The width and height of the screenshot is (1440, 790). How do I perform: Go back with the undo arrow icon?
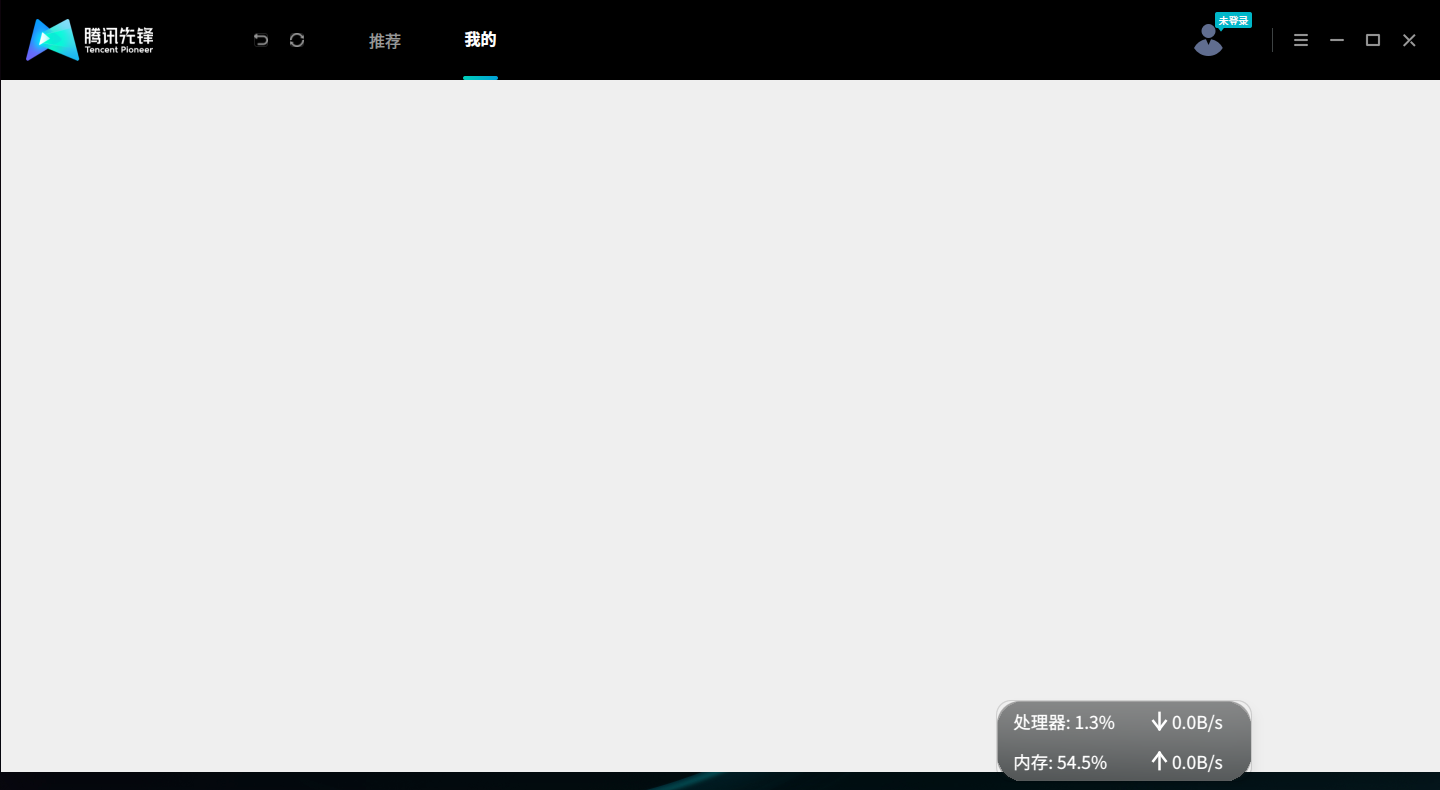[261, 40]
